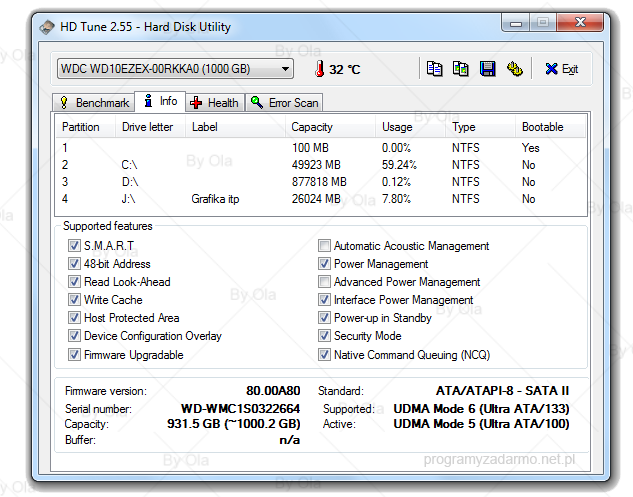Toggle the S.M.A.R.T checkbox
Image resolution: width=633 pixels, height=497 pixels.
(74, 245)
